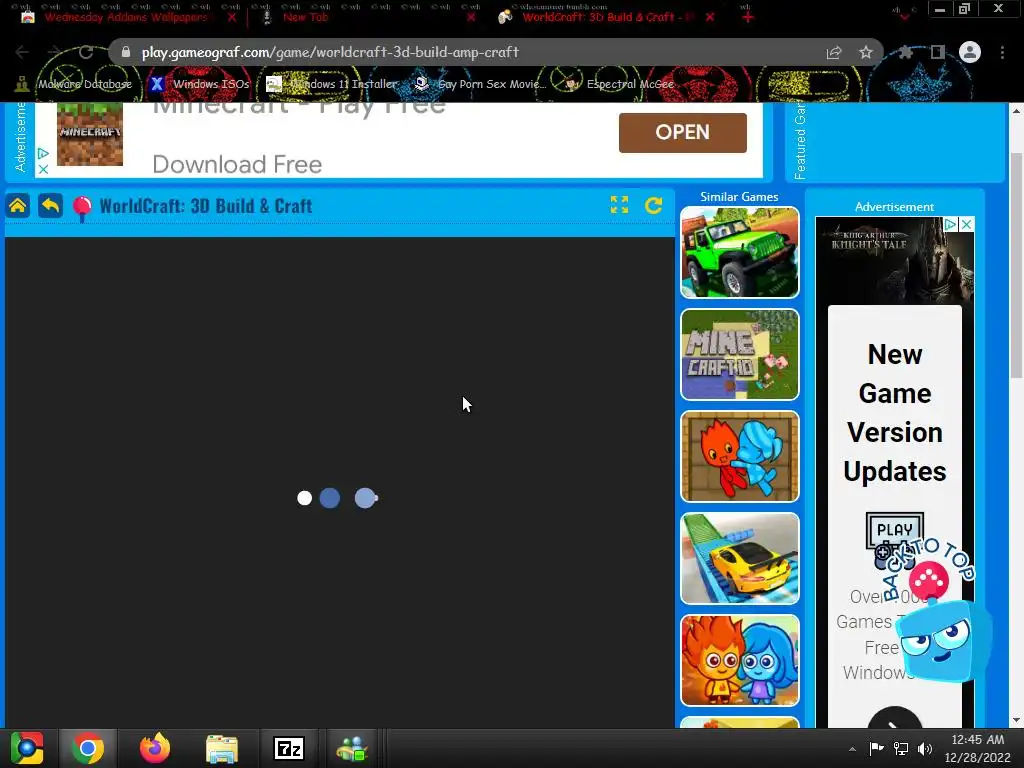Click the OPEN button on Minecraft ad
1024x768 pixels.
pyautogui.click(x=682, y=133)
